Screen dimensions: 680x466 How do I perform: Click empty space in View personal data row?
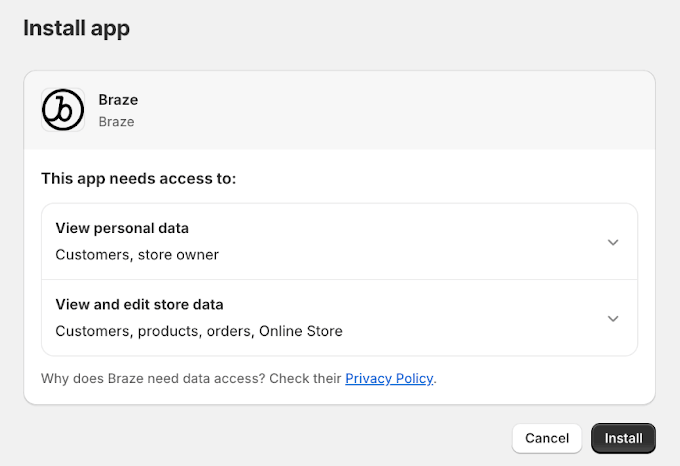coord(420,242)
